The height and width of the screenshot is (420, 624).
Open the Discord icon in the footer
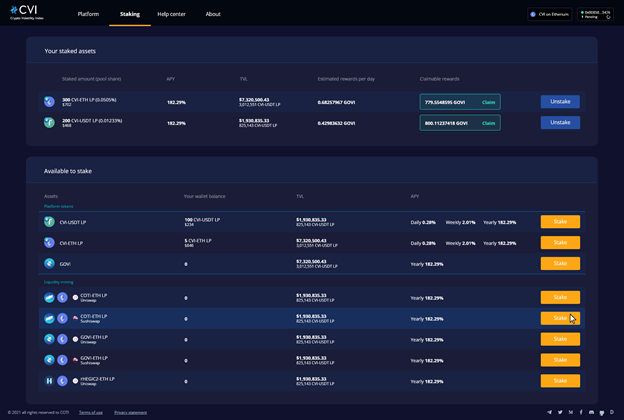[x=591, y=412]
